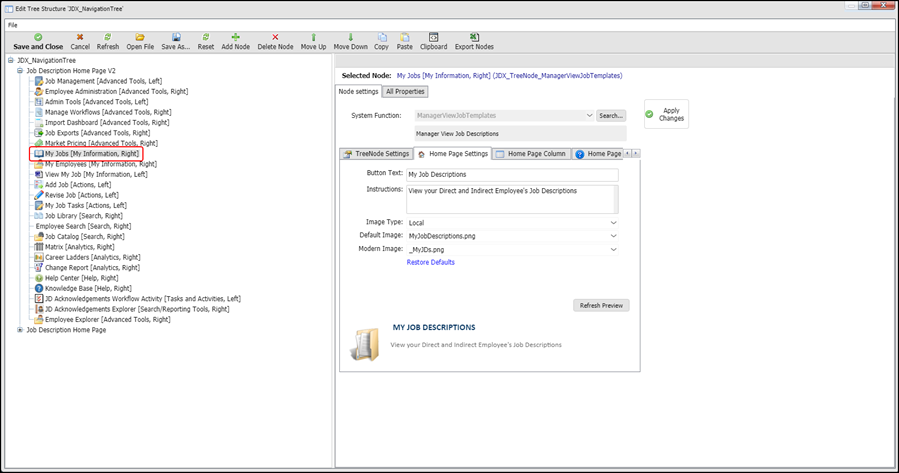
Task: Click the Save and Close toolbar icon
Action: click(38, 37)
